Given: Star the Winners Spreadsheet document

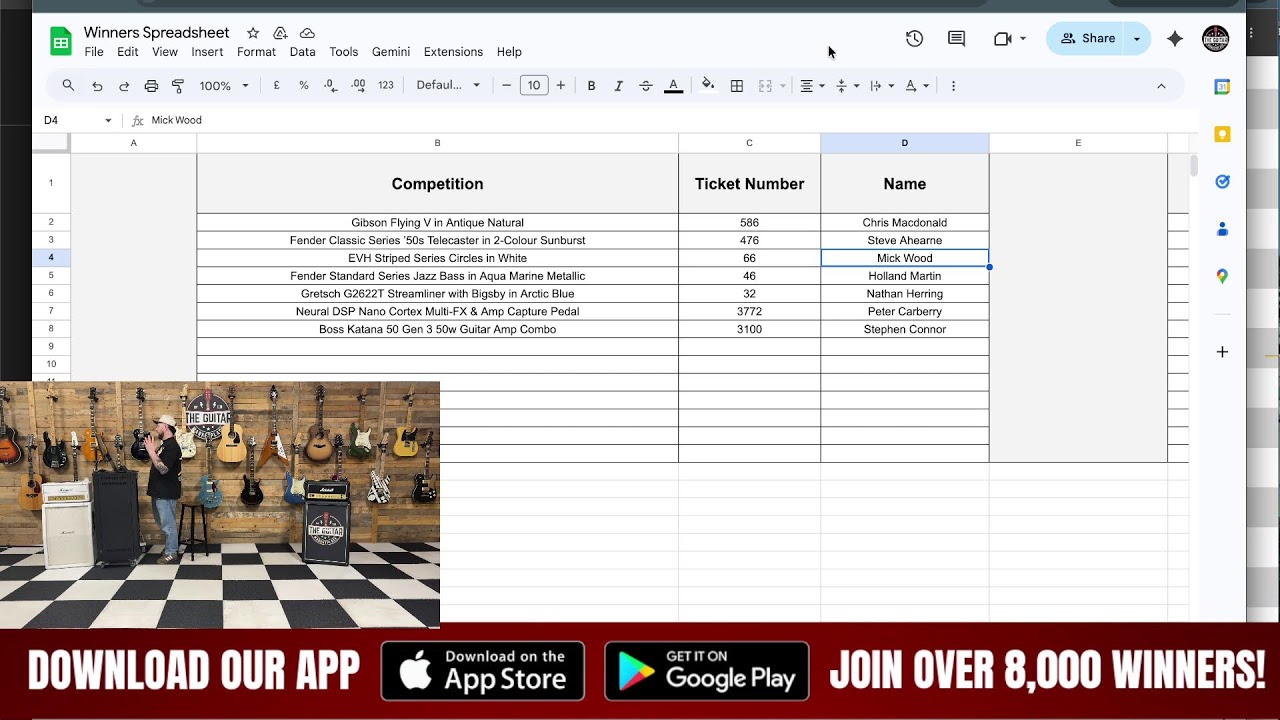Looking at the screenshot, I should pyautogui.click(x=253, y=33).
